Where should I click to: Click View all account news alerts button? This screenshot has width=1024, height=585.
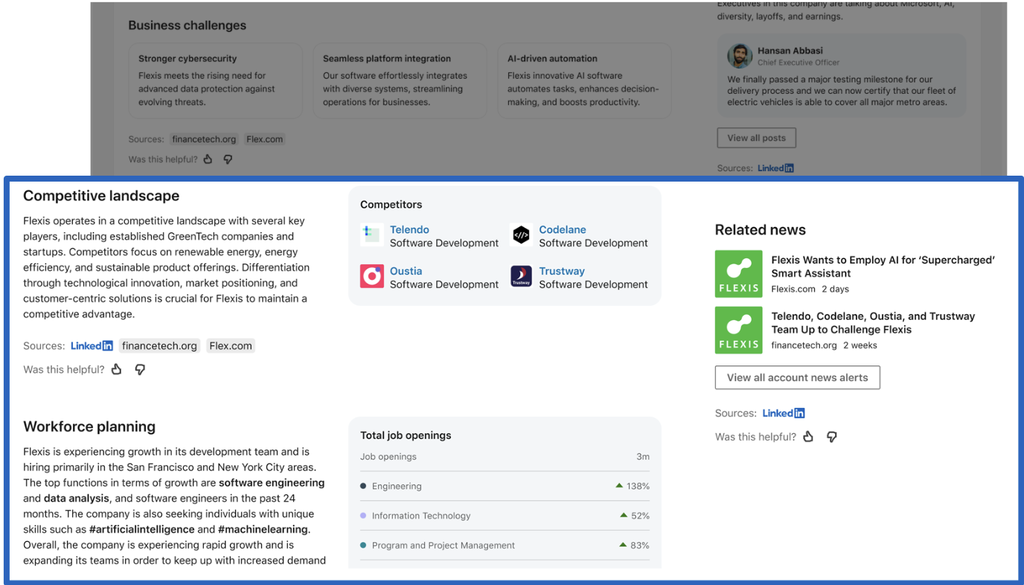(797, 377)
